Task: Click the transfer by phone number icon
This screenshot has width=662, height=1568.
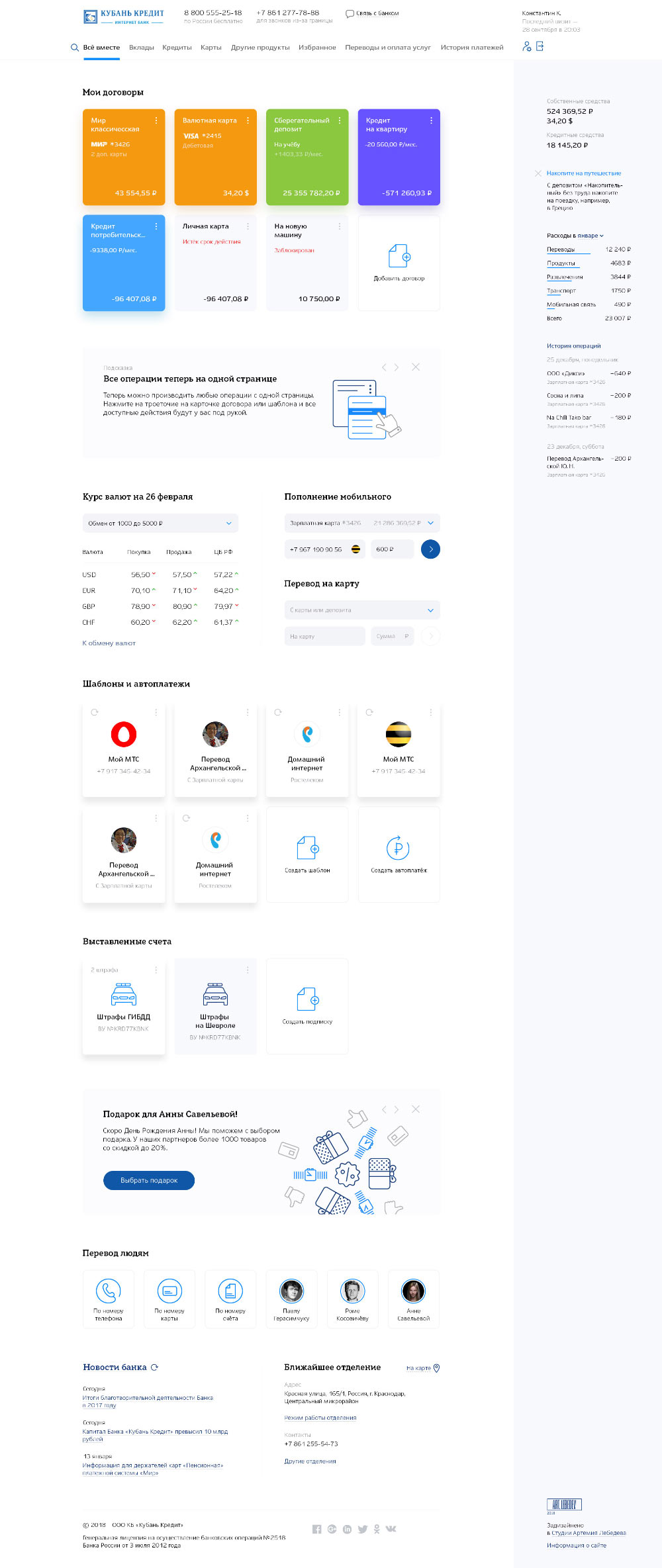Action: coord(109,1291)
